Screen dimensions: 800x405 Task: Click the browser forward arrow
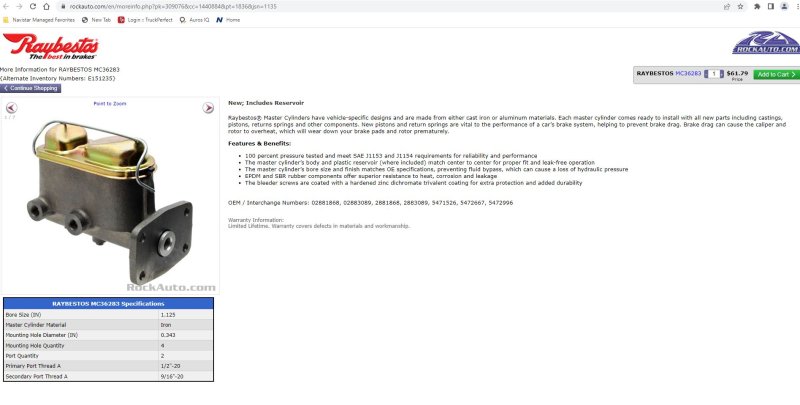pos(19,7)
